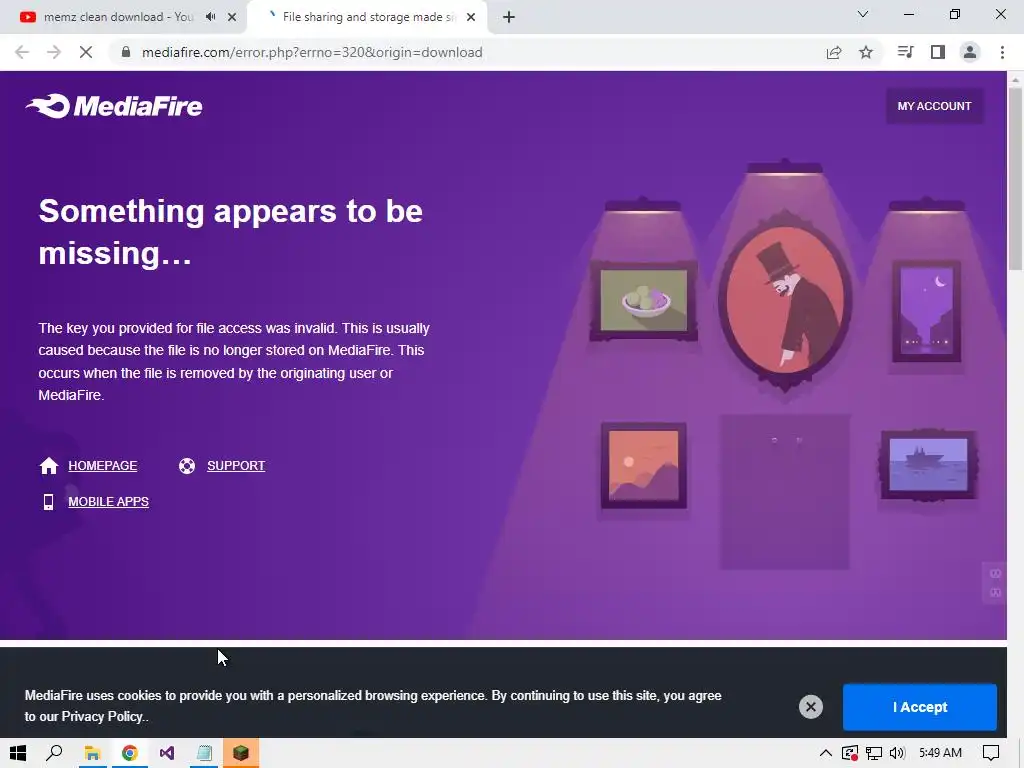Click the 5:49 AM clock

[x=940, y=753]
